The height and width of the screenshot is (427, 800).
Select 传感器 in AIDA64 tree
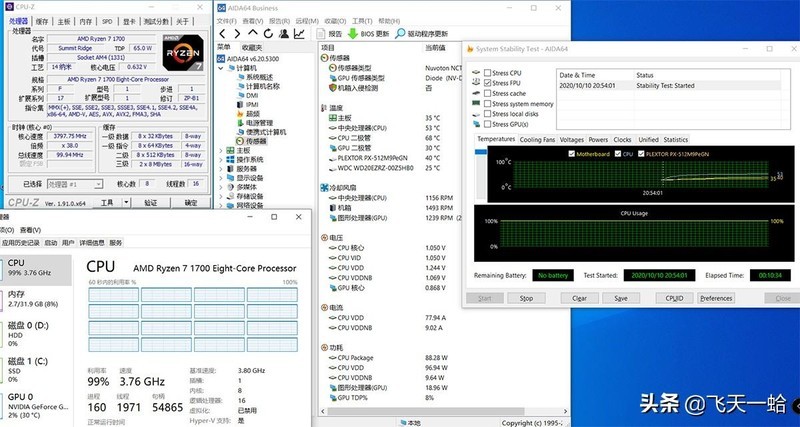252,141
